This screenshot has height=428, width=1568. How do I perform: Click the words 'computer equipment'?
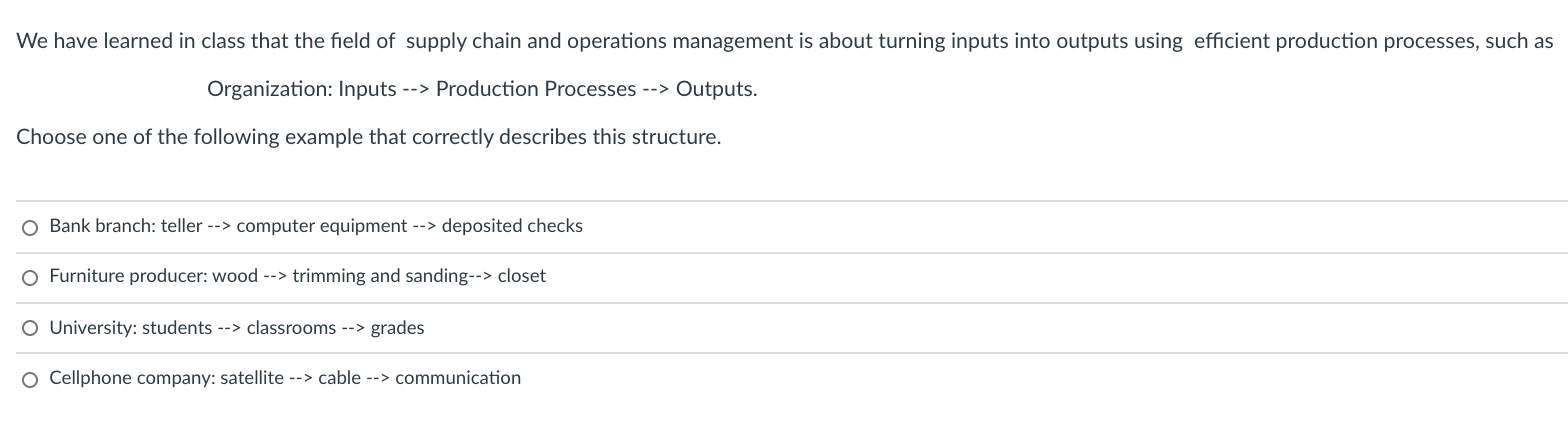point(321,226)
